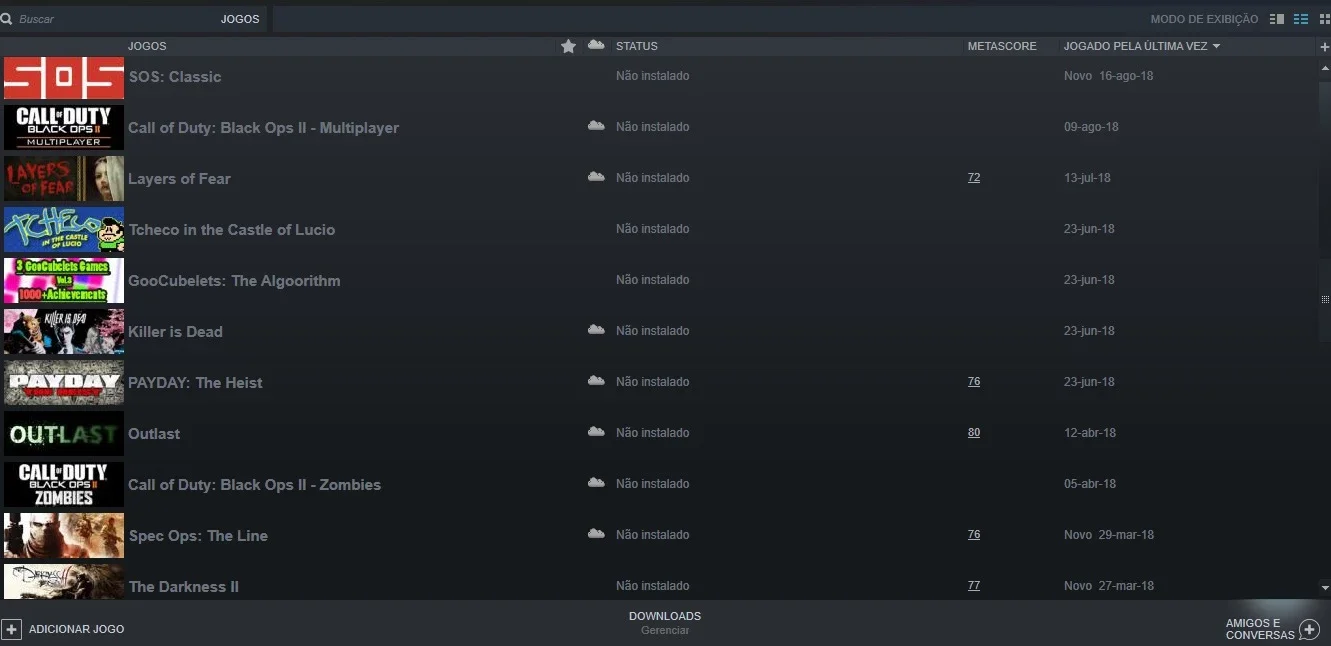
Task: Select Tcheco in the Castle thumbnail
Action: coord(64,229)
